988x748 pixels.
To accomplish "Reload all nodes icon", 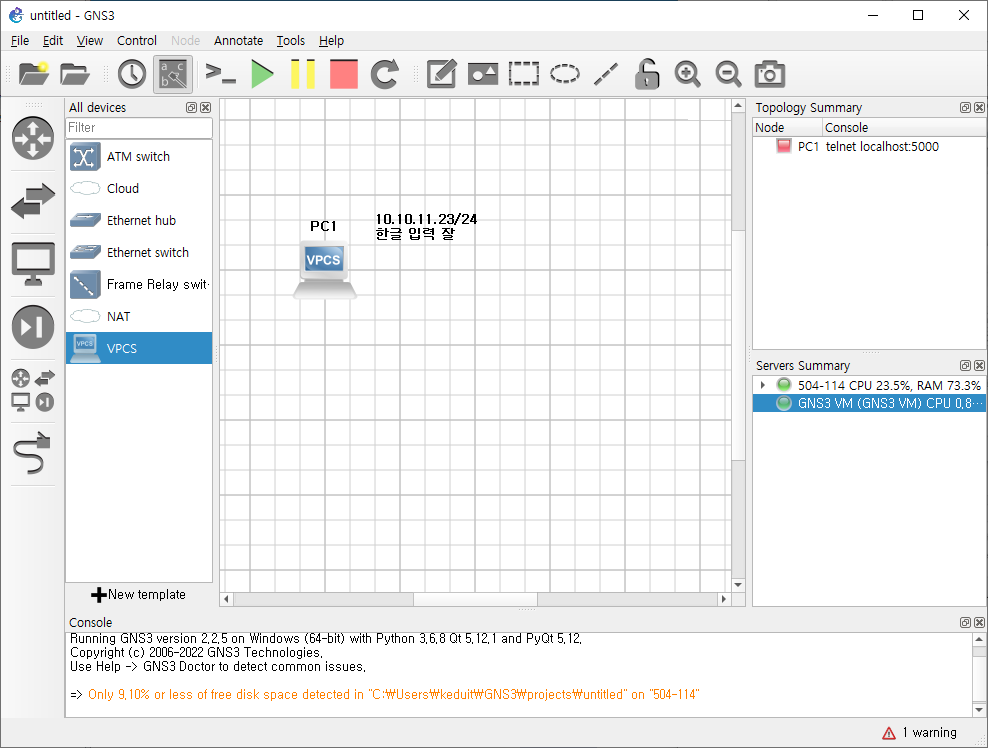I will 384,74.
